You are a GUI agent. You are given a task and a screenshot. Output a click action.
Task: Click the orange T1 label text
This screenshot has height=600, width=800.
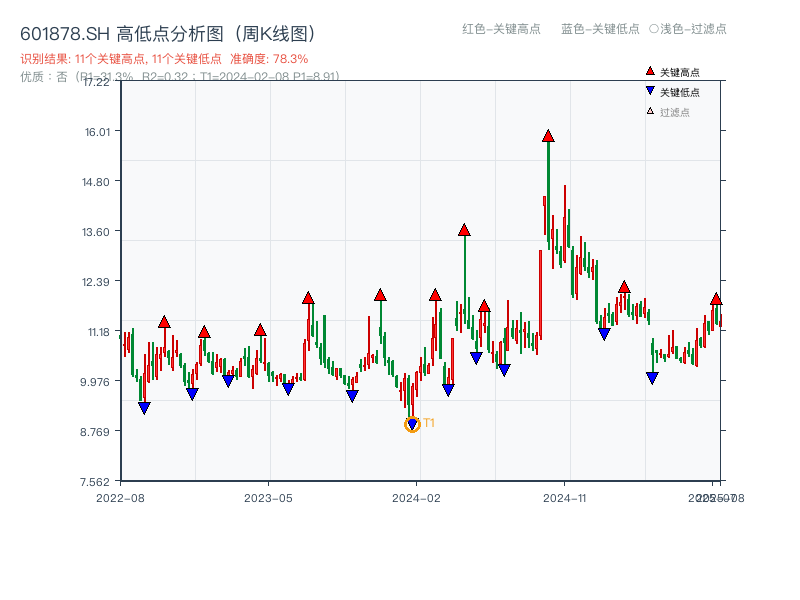pyautogui.click(x=429, y=423)
